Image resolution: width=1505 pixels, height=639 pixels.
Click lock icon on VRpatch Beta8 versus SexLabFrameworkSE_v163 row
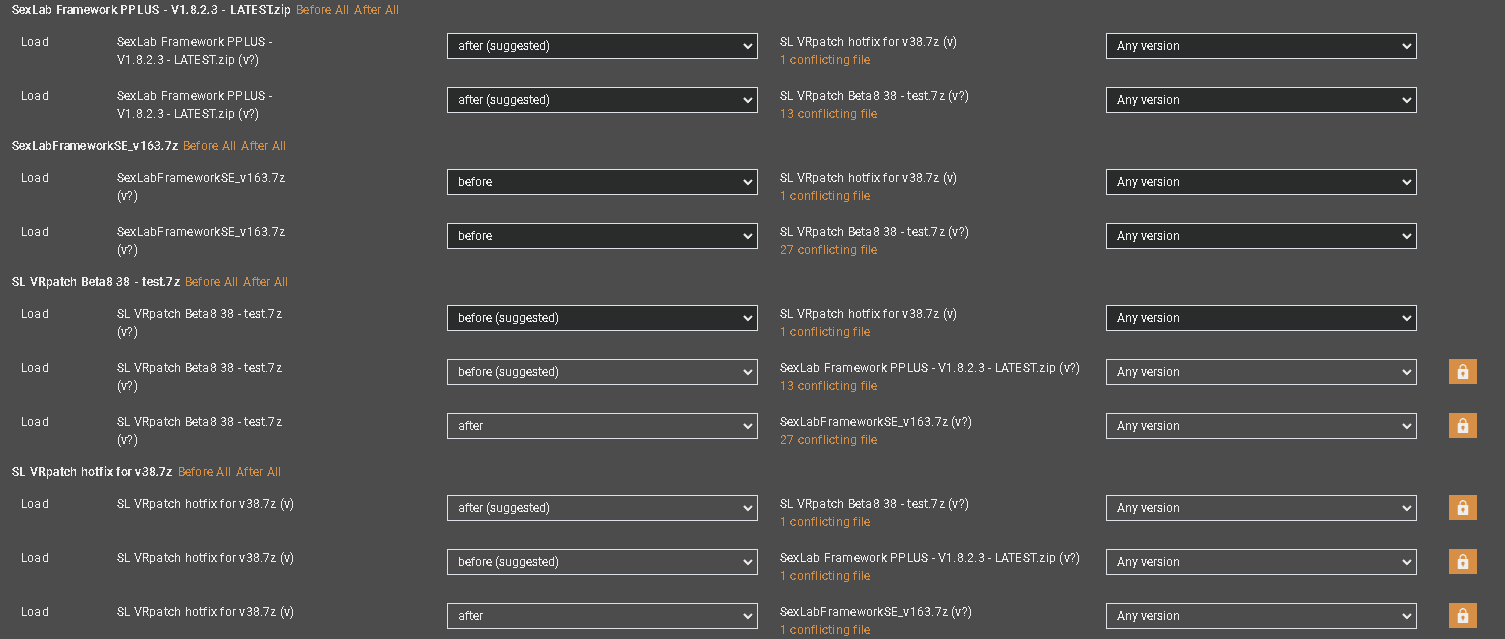[1462, 426]
